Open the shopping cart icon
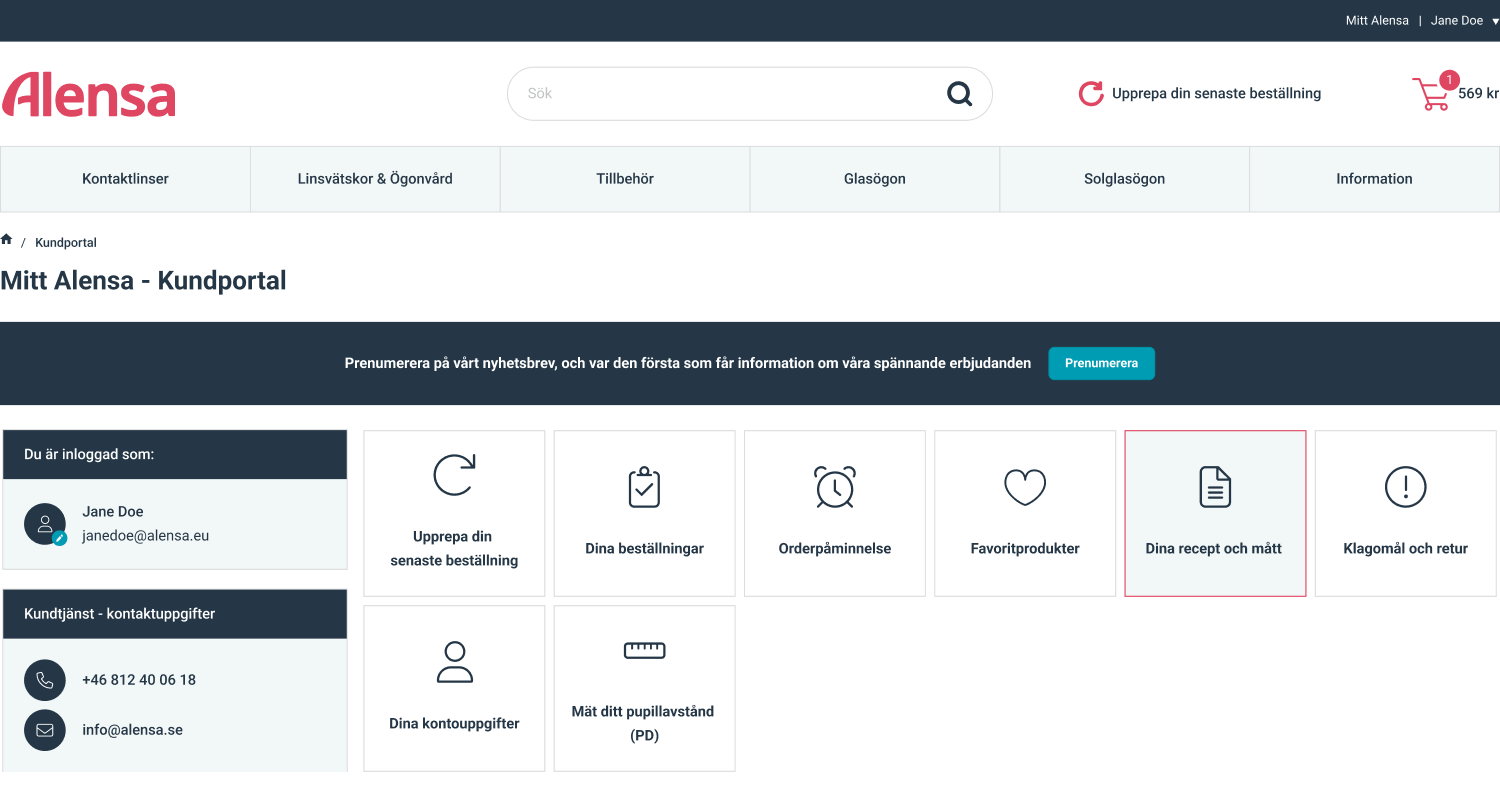The image size is (1500, 793). coord(1430,95)
